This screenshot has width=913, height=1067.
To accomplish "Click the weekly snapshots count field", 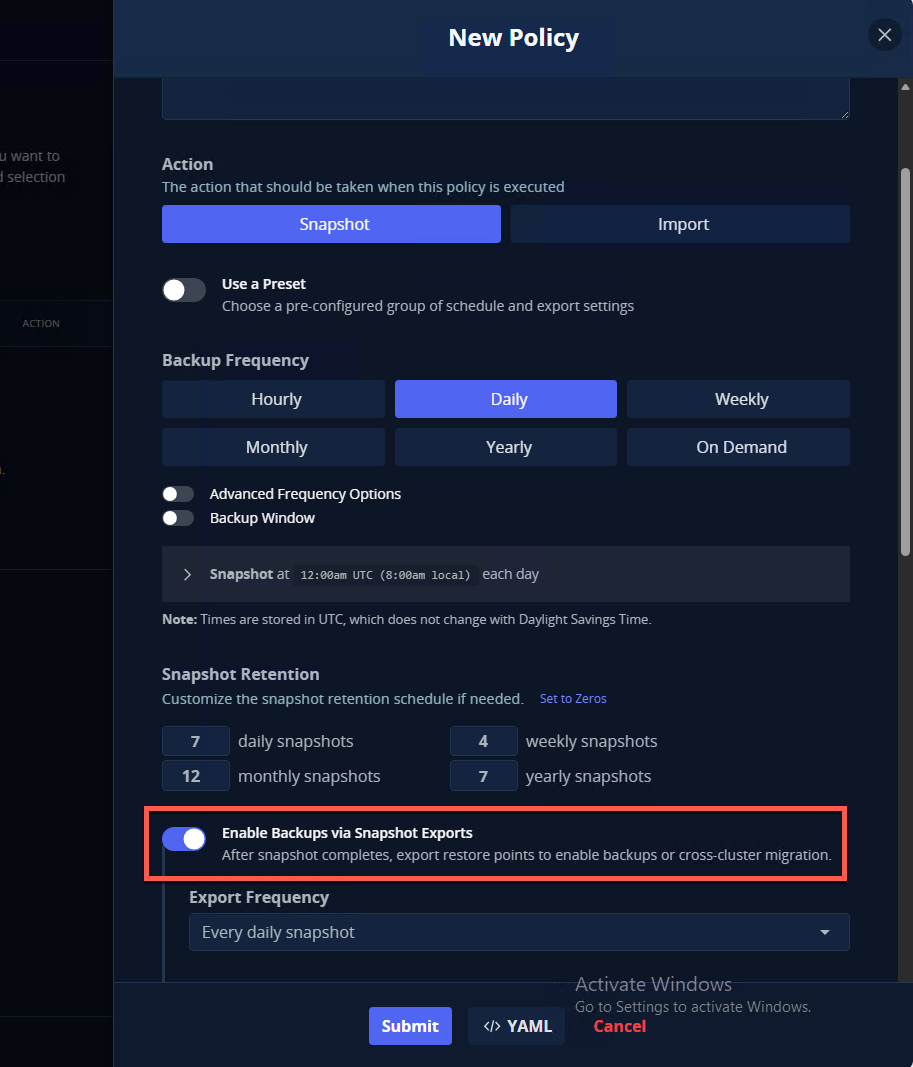I will (483, 741).
